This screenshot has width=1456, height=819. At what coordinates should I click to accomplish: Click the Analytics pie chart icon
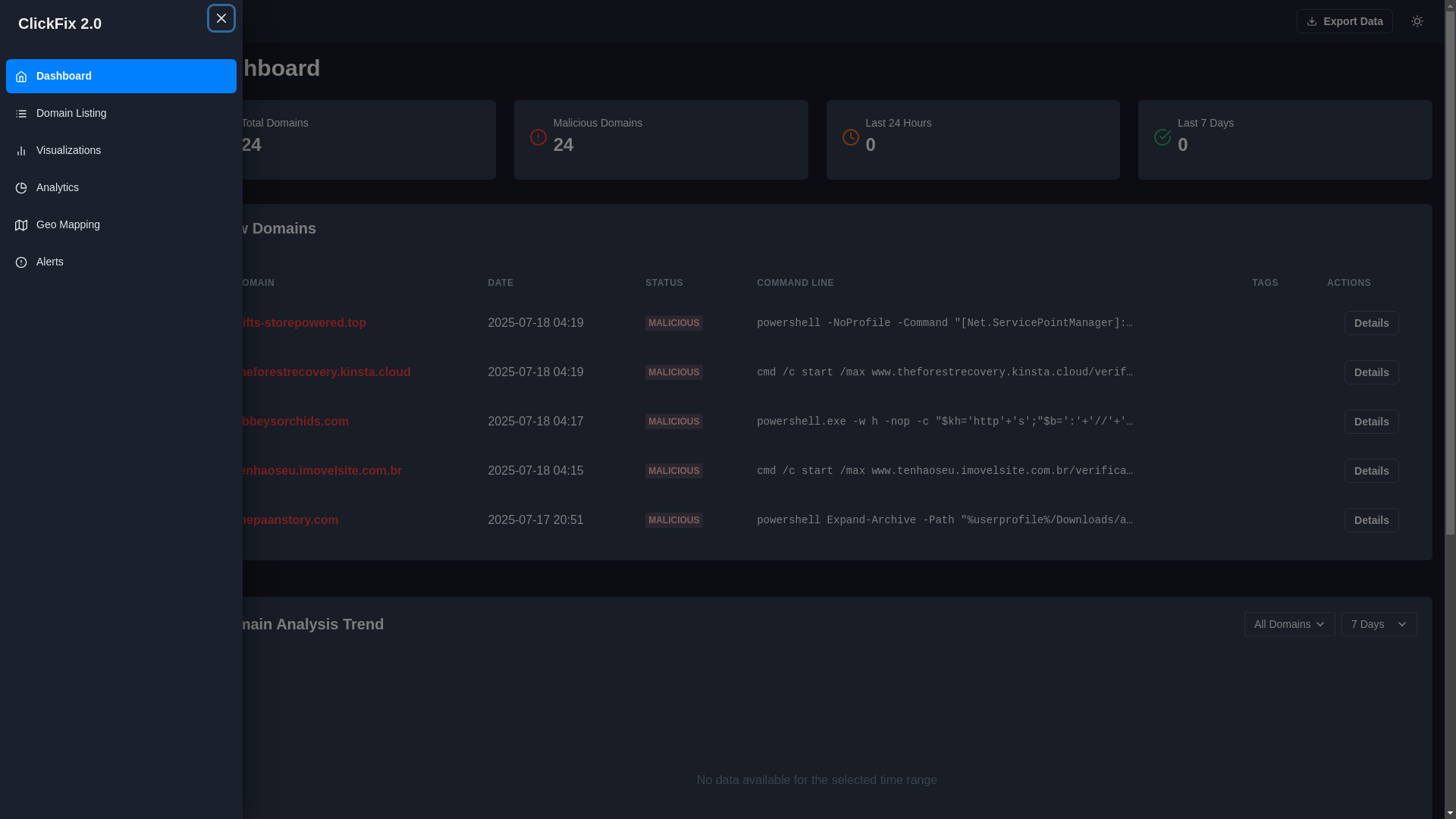21,188
